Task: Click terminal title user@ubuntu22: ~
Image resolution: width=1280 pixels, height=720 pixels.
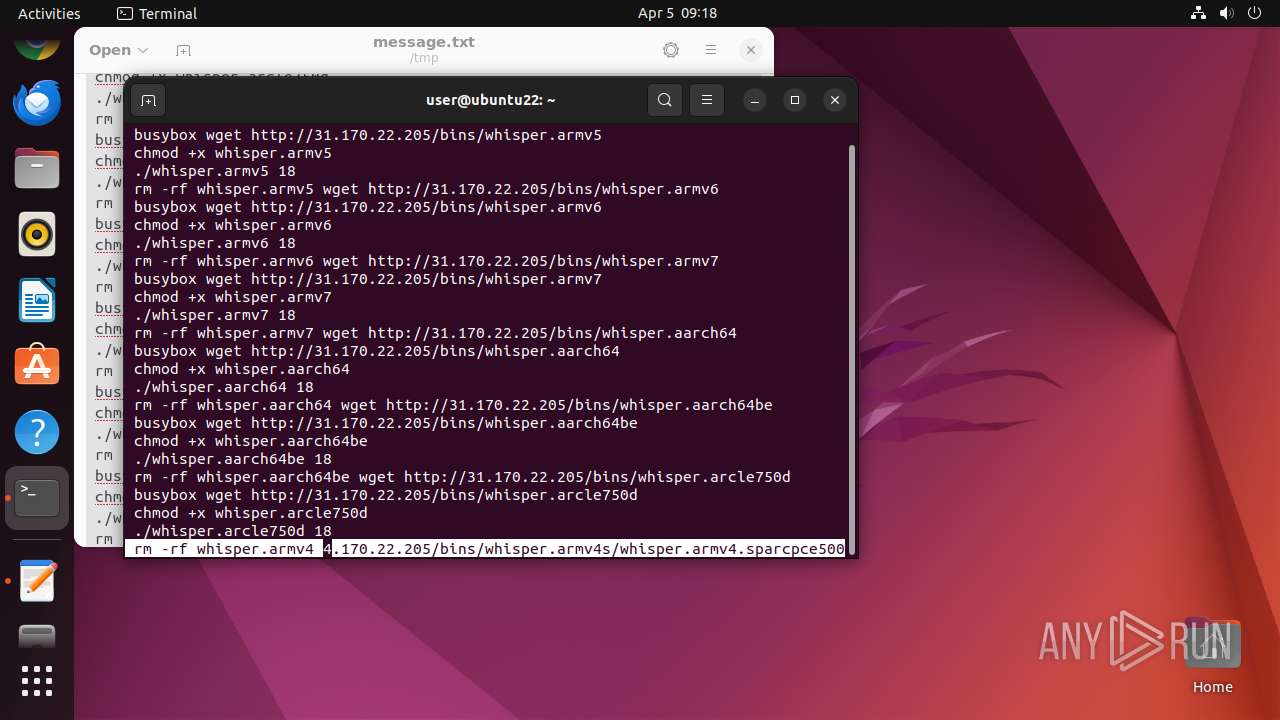Action: tap(490, 100)
